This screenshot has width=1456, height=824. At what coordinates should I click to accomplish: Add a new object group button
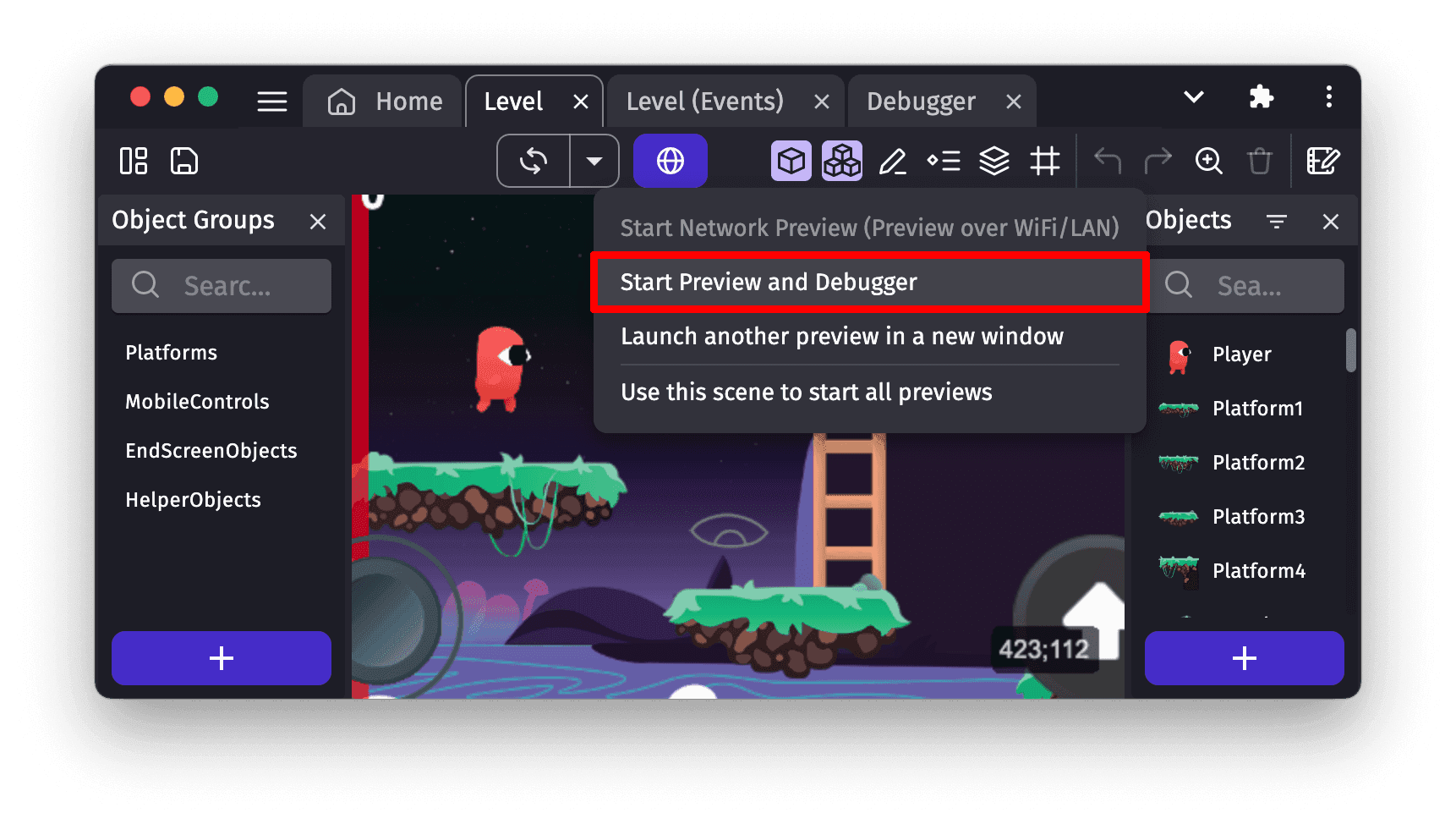click(x=222, y=658)
